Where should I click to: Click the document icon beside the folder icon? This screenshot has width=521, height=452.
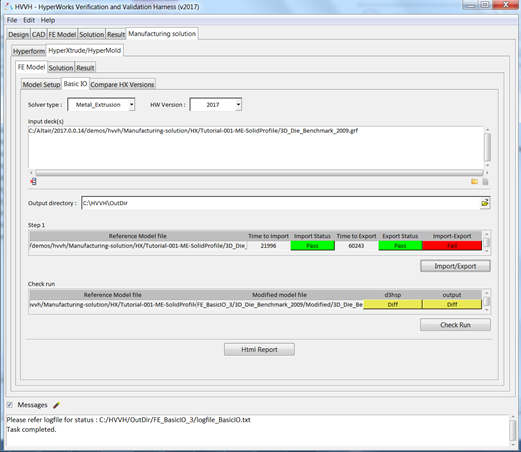pos(485,182)
